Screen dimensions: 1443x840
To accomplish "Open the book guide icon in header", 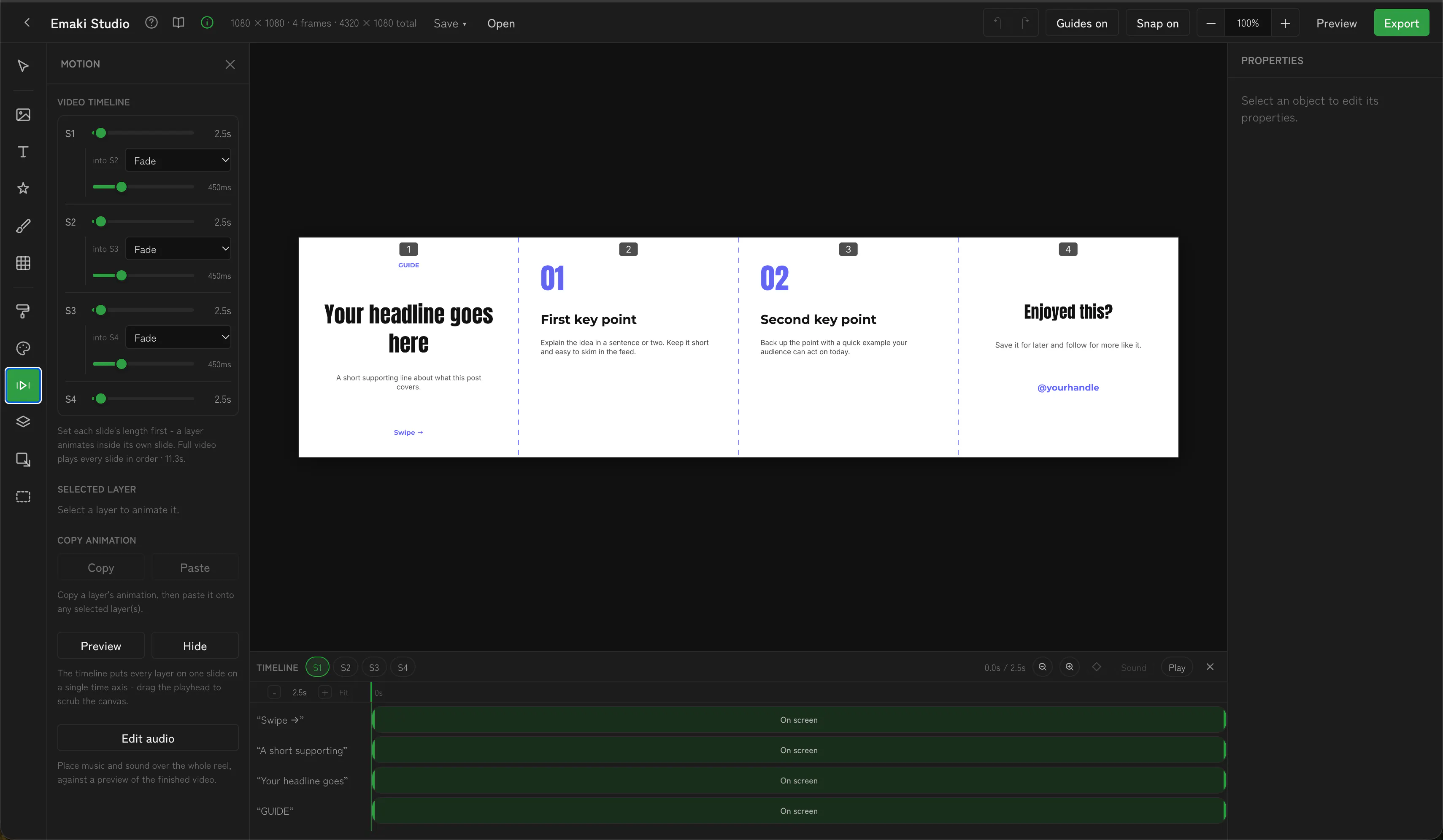I will coord(178,23).
